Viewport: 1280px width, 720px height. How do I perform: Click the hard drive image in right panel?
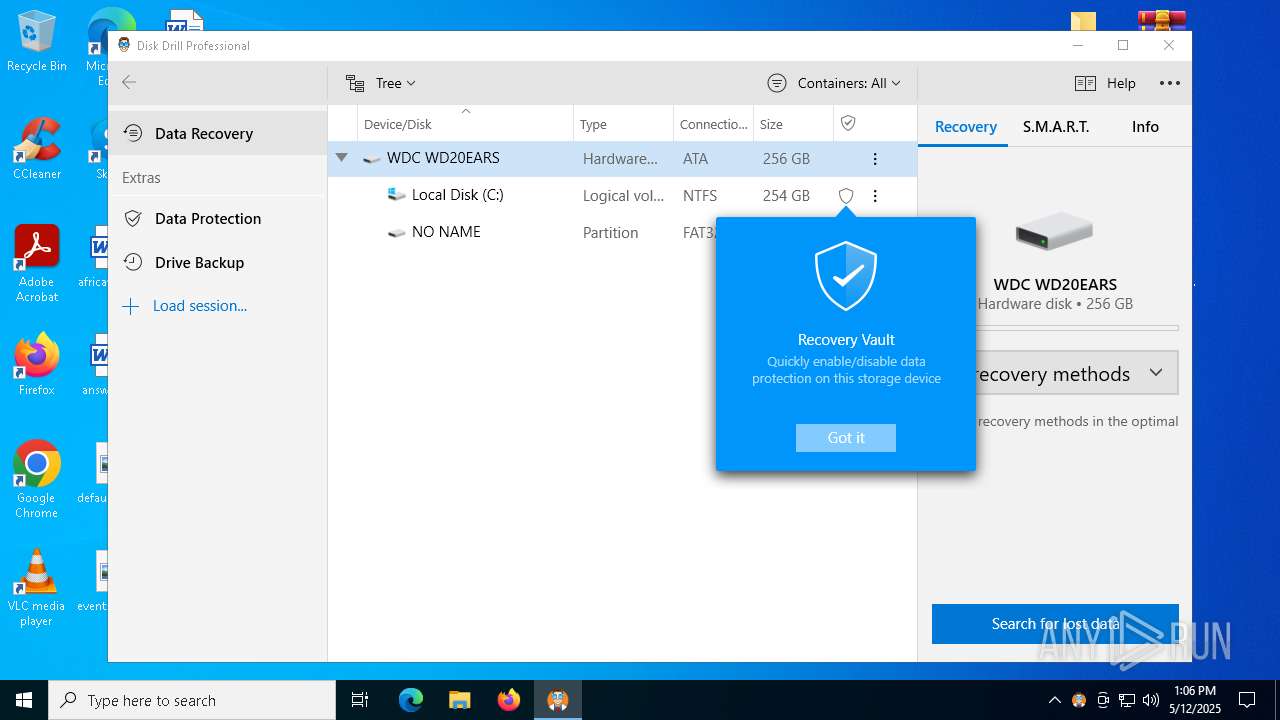1054,233
